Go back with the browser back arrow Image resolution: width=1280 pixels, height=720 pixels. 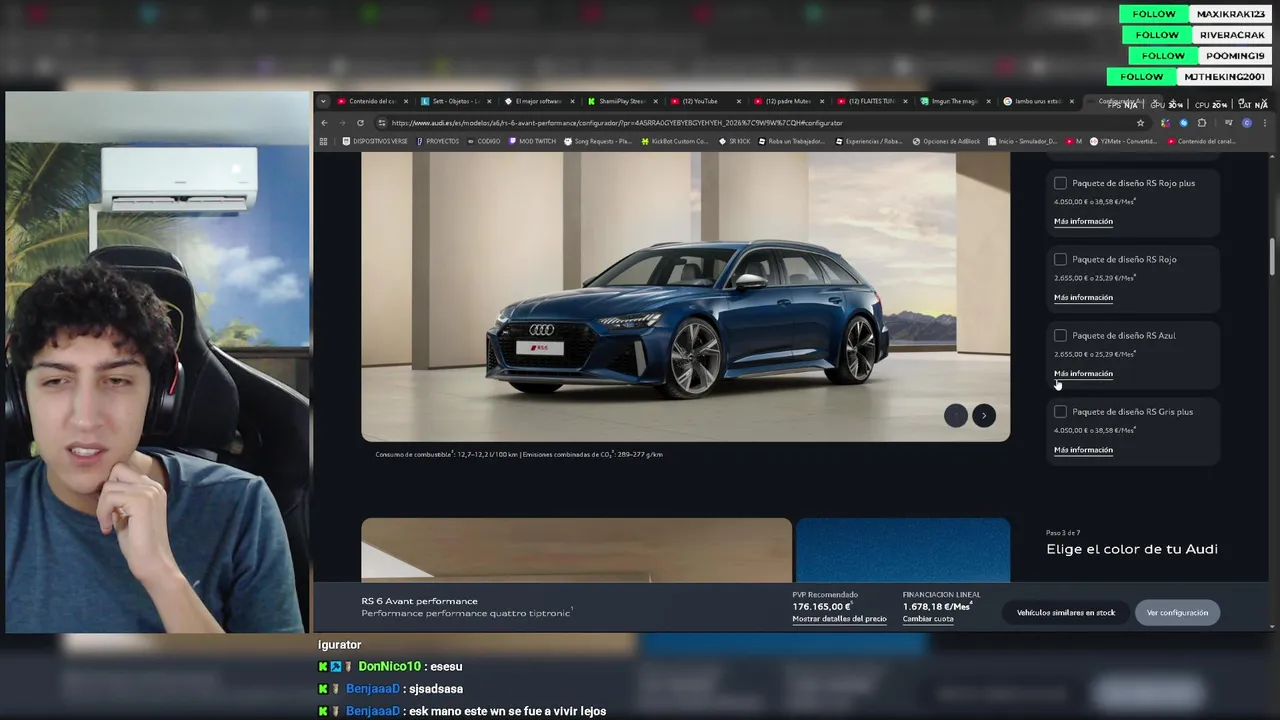point(324,123)
